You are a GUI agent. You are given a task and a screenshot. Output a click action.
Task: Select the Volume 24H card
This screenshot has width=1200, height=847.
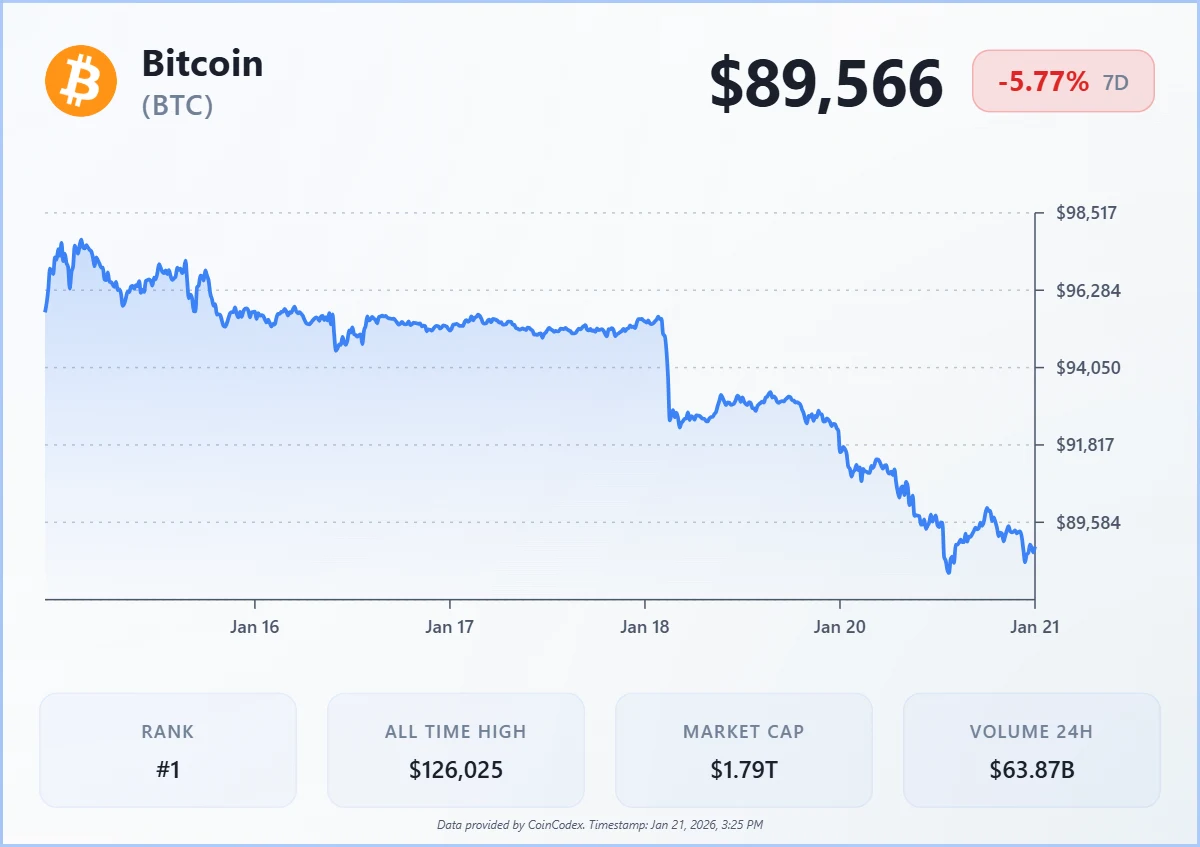tap(1031, 750)
